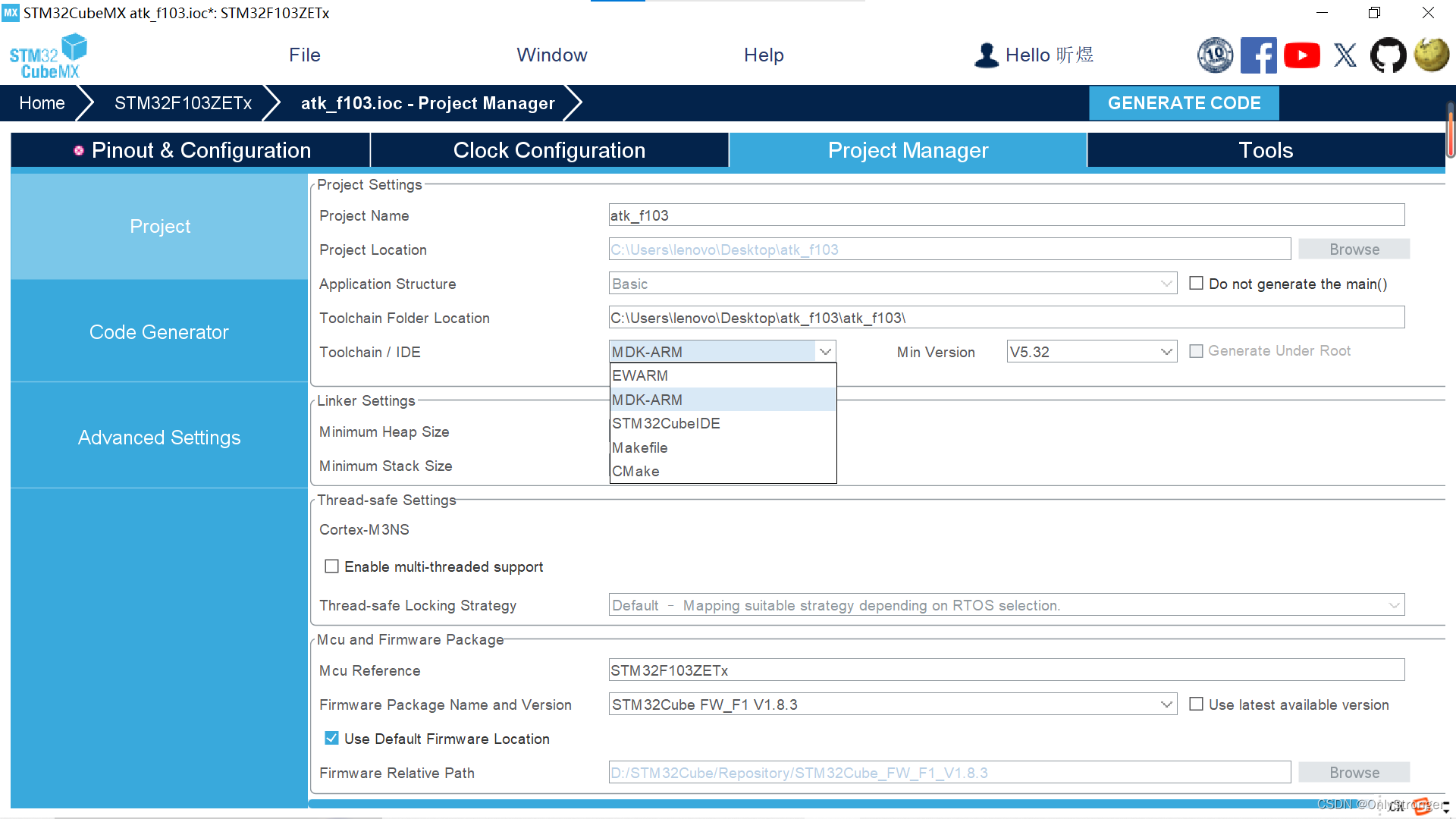Select STM32CubeIDE from toolchain list
1456x819 pixels.
[x=666, y=423]
